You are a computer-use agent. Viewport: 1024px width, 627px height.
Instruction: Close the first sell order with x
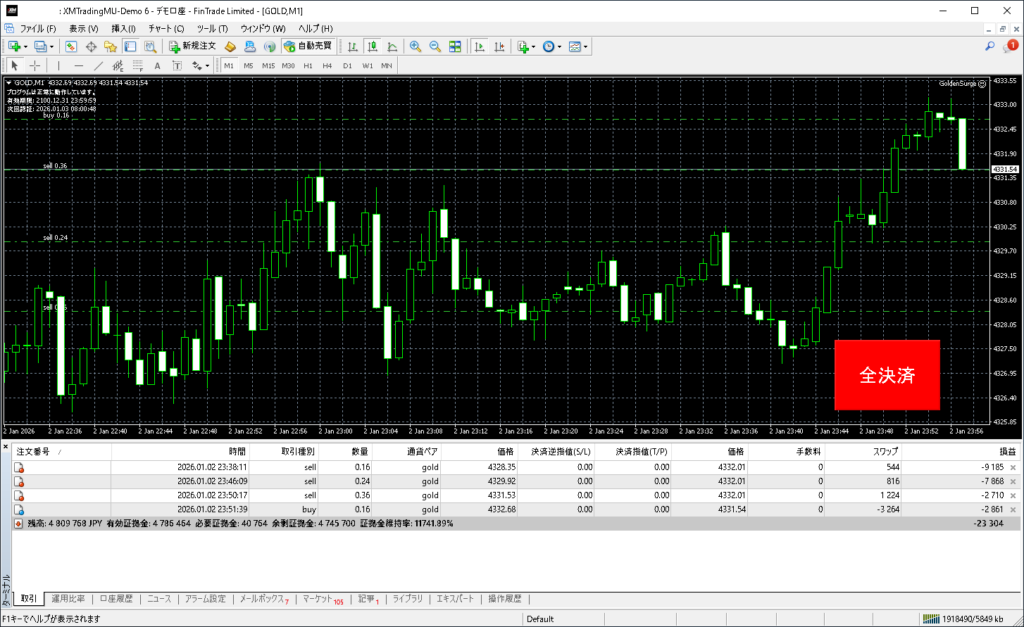click(1013, 467)
